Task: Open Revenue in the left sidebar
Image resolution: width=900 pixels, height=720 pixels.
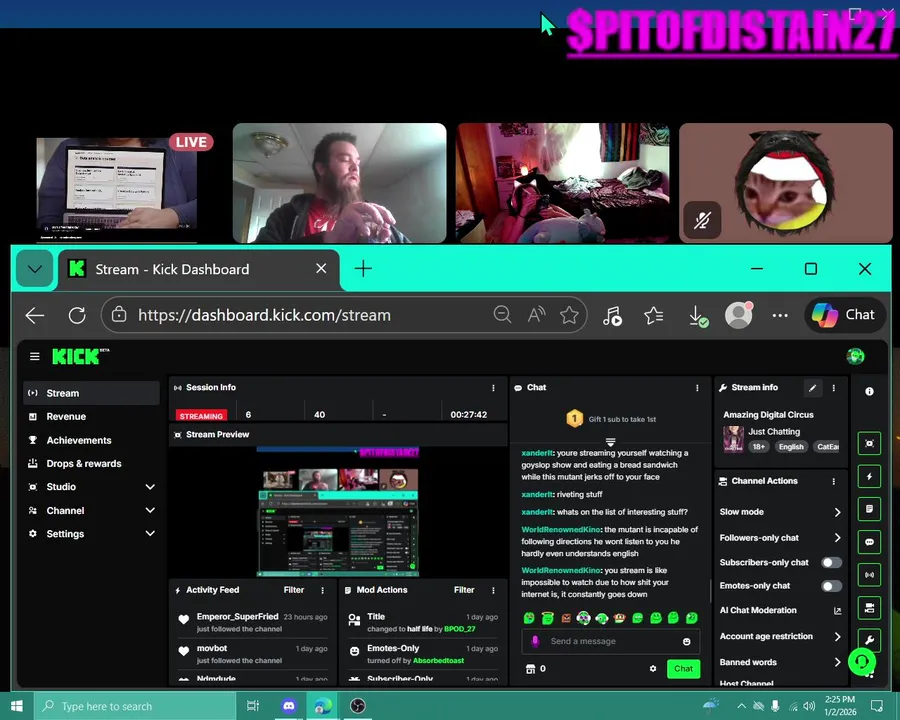Action: tap(91, 417)
